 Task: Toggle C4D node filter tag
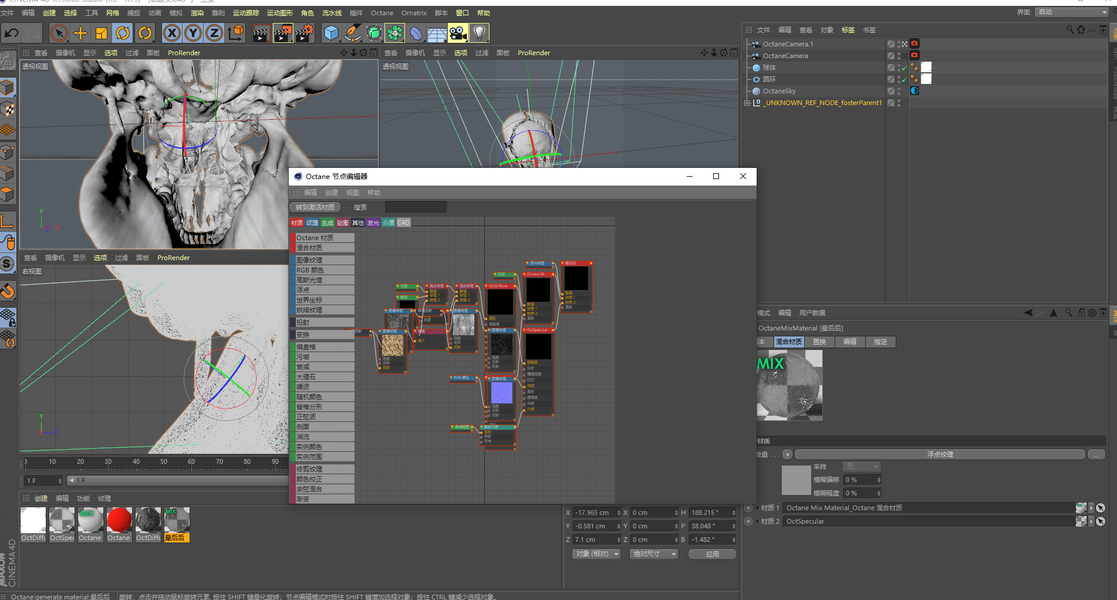point(403,223)
